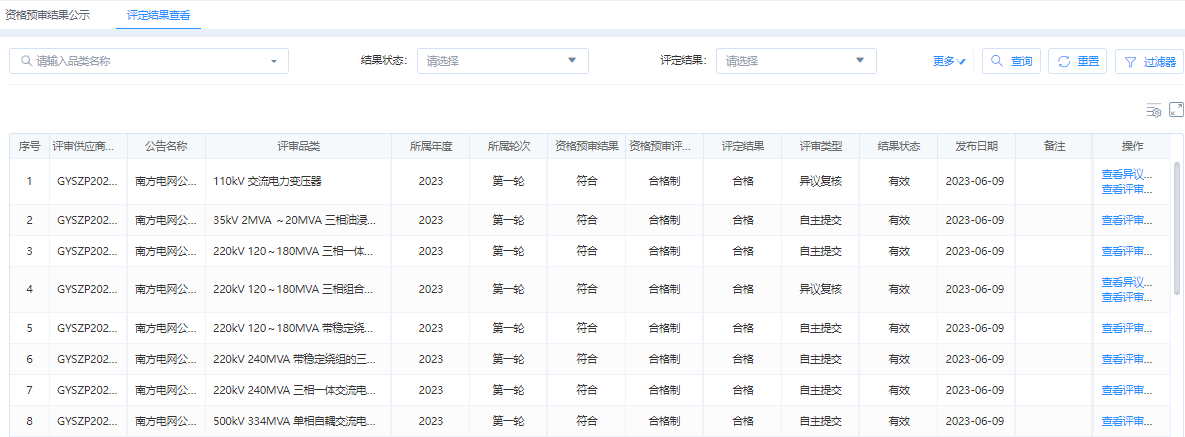This screenshot has height=437, width=1185.
Task: Select the 评定结果查看 tab
Action: 158,15
